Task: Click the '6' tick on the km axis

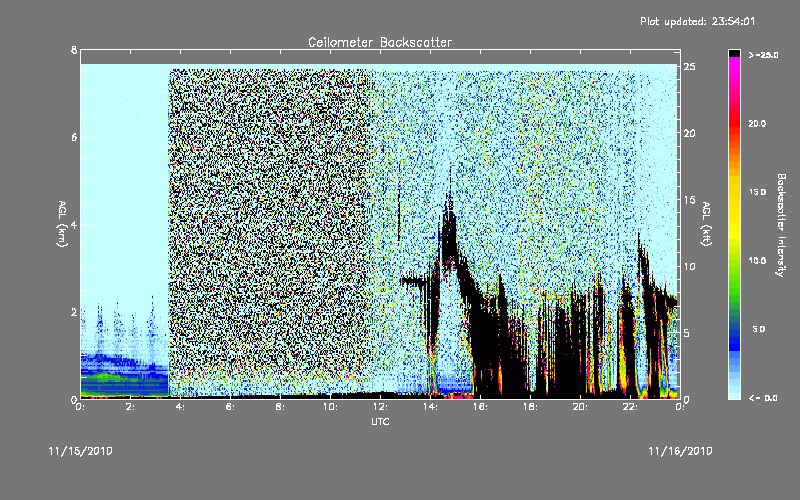Action: (x=74, y=137)
